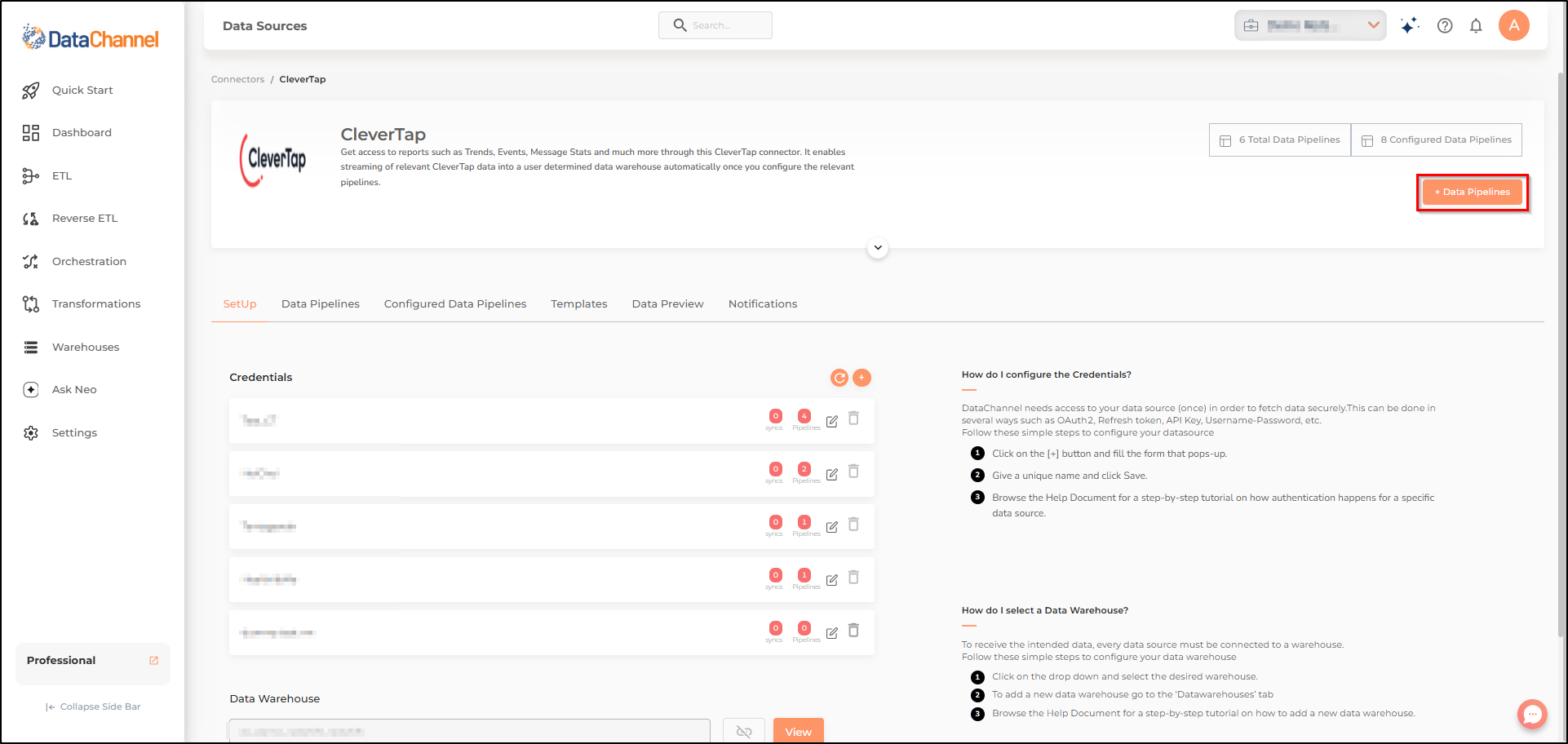The image size is (1568, 744).
Task: Edit the credential with 0 pipelines
Action: [832, 633]
